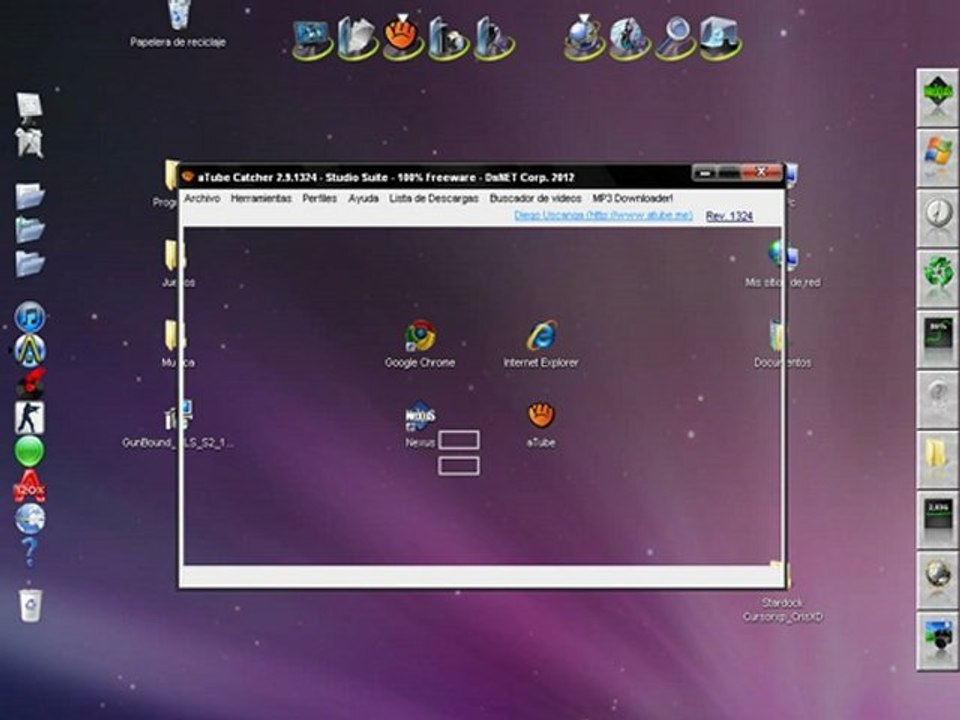Screen dimensions: 960x720
Task: Open the Nexus desktop shortcut
Action: pyautogui.click(x=420, y=423)
